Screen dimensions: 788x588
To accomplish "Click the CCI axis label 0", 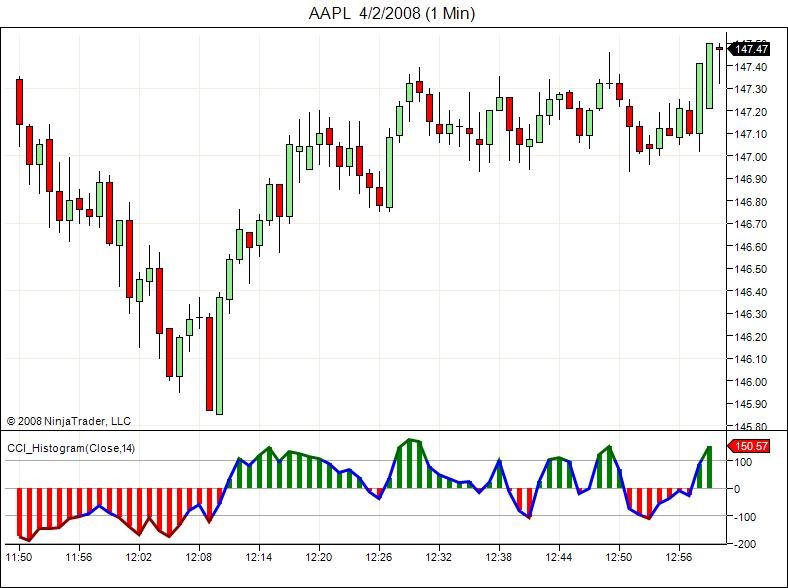I will pyautogui.click(x=737, y=489).
